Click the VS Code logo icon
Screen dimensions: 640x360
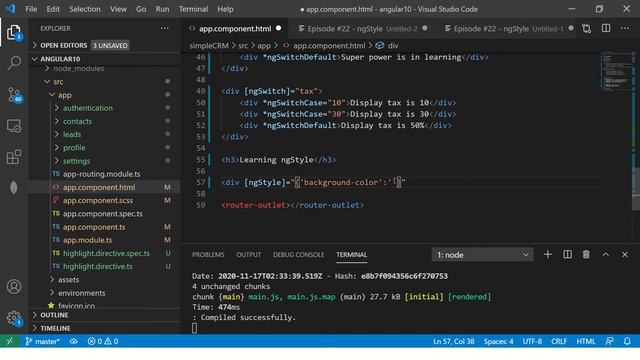click(10, 9)
